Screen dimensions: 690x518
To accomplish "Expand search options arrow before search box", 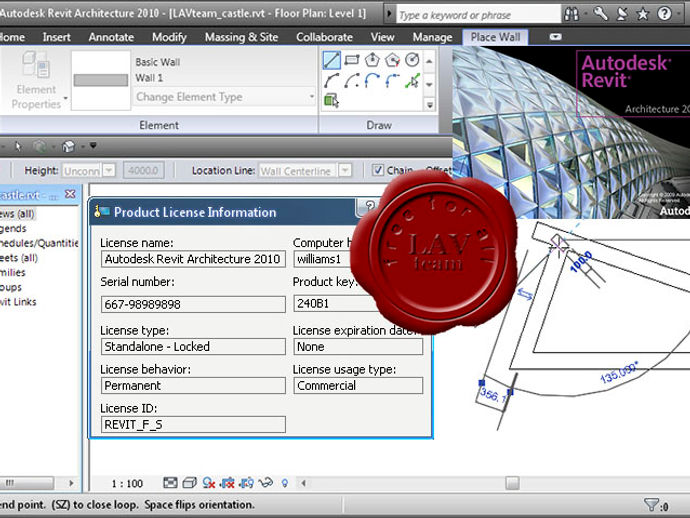I will point(389,14).
